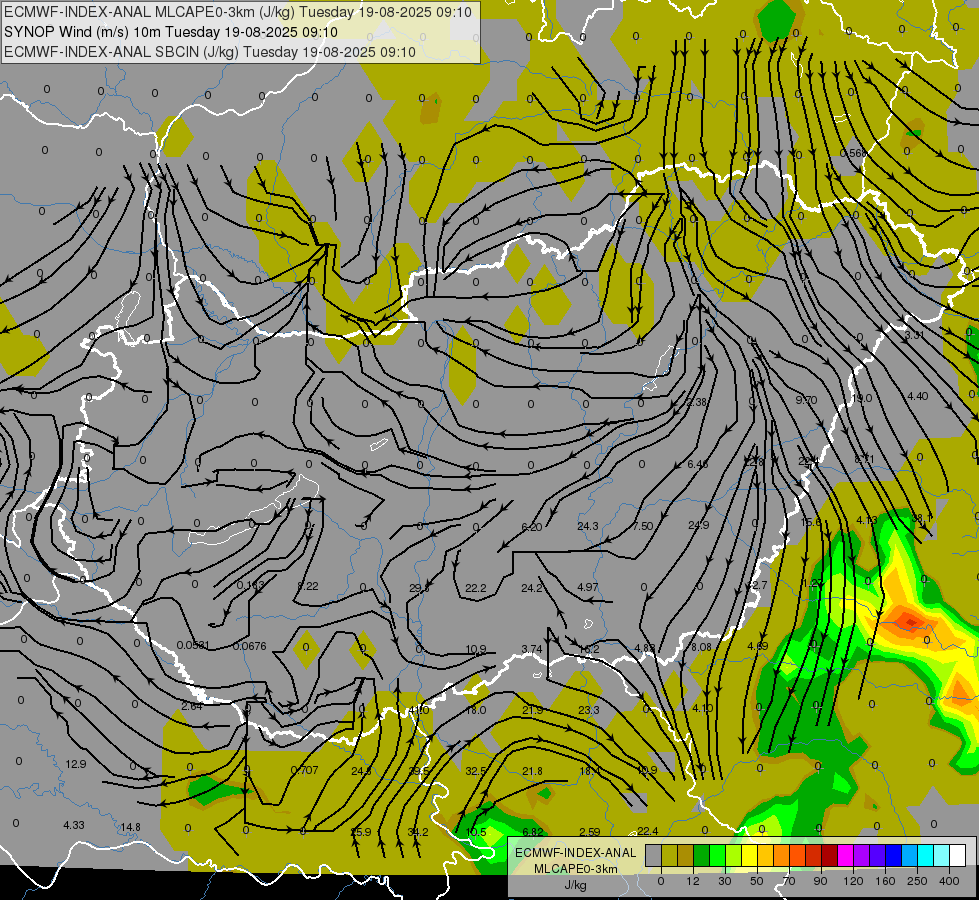Click the map value 0.0676
979x900 pixels.
coord(249,646)
